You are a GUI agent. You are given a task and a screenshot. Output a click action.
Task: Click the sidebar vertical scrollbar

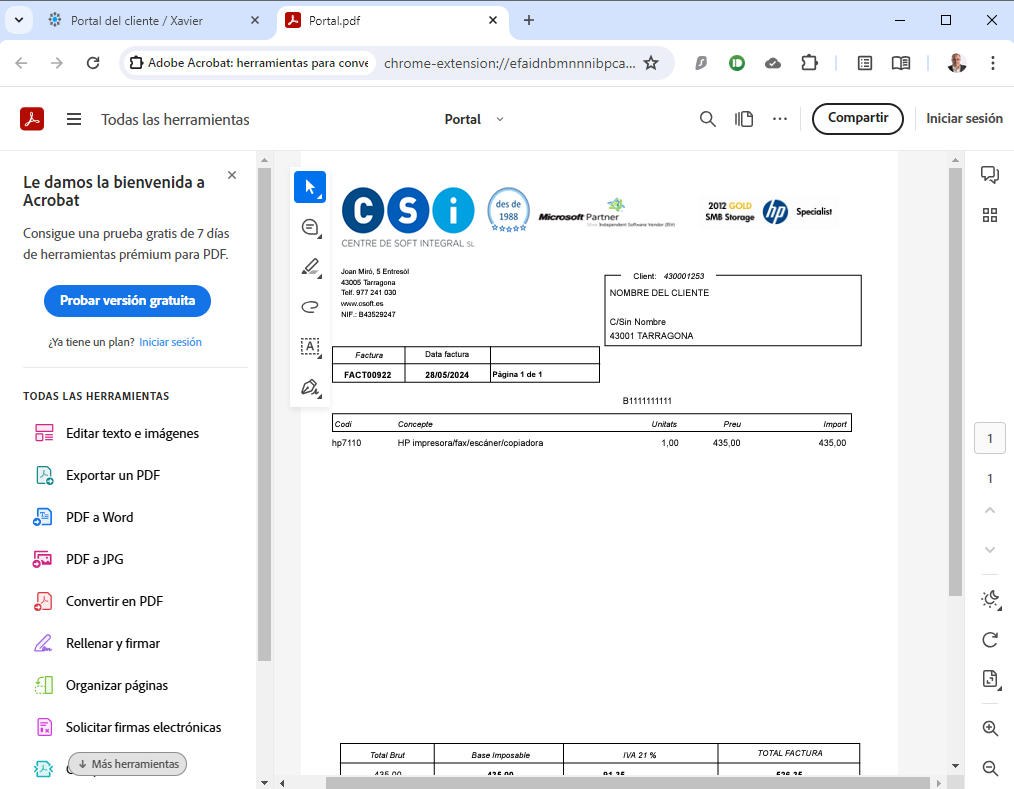click(x=264, y=414)
